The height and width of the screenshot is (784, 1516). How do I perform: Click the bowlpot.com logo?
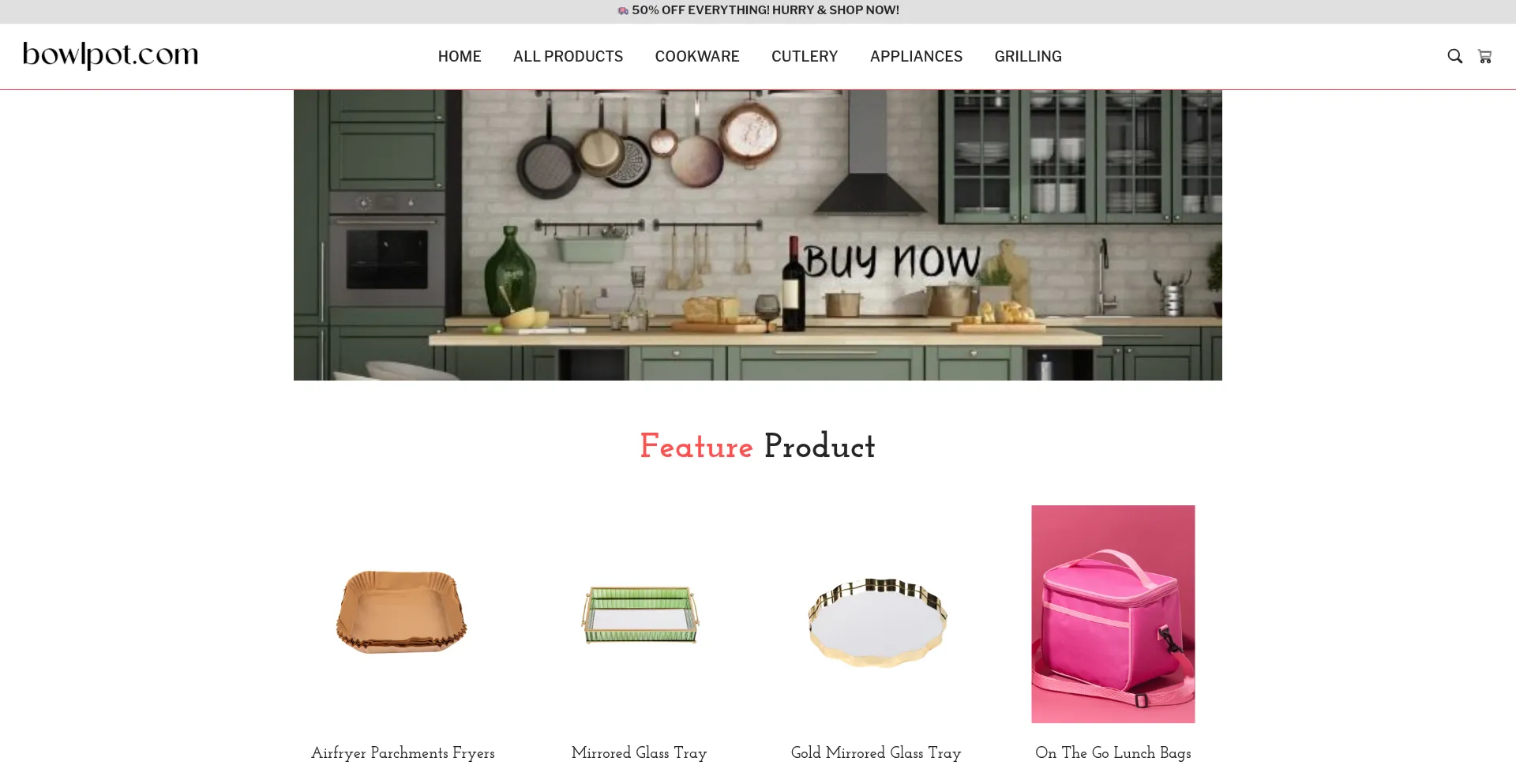(x=111, y=55)
